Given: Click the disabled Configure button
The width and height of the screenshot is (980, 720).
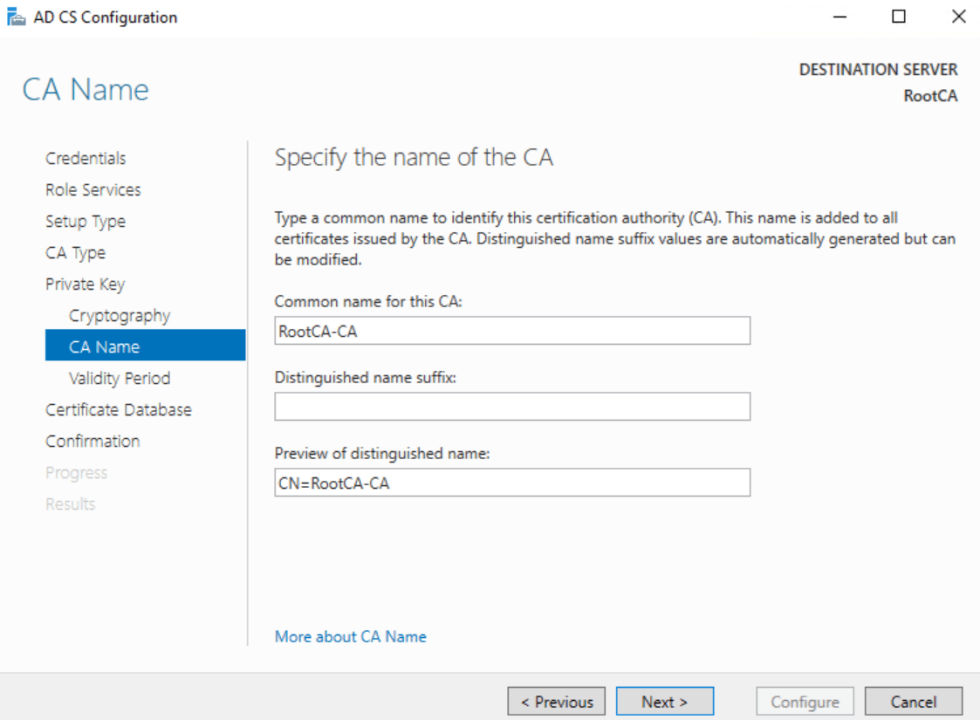Looking at the screenshot, I should coord(804,700).
